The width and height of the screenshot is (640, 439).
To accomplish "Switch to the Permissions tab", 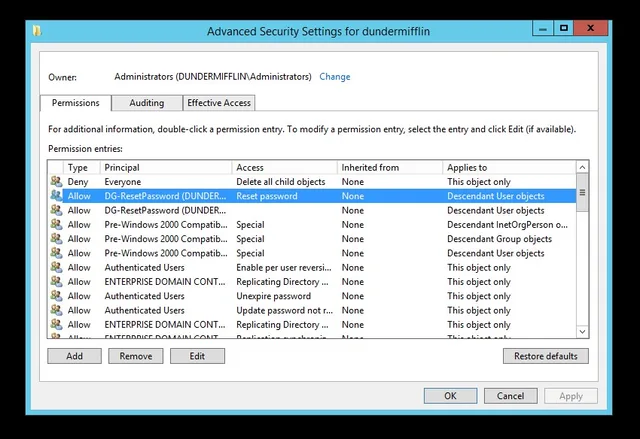I will (76, 103).
